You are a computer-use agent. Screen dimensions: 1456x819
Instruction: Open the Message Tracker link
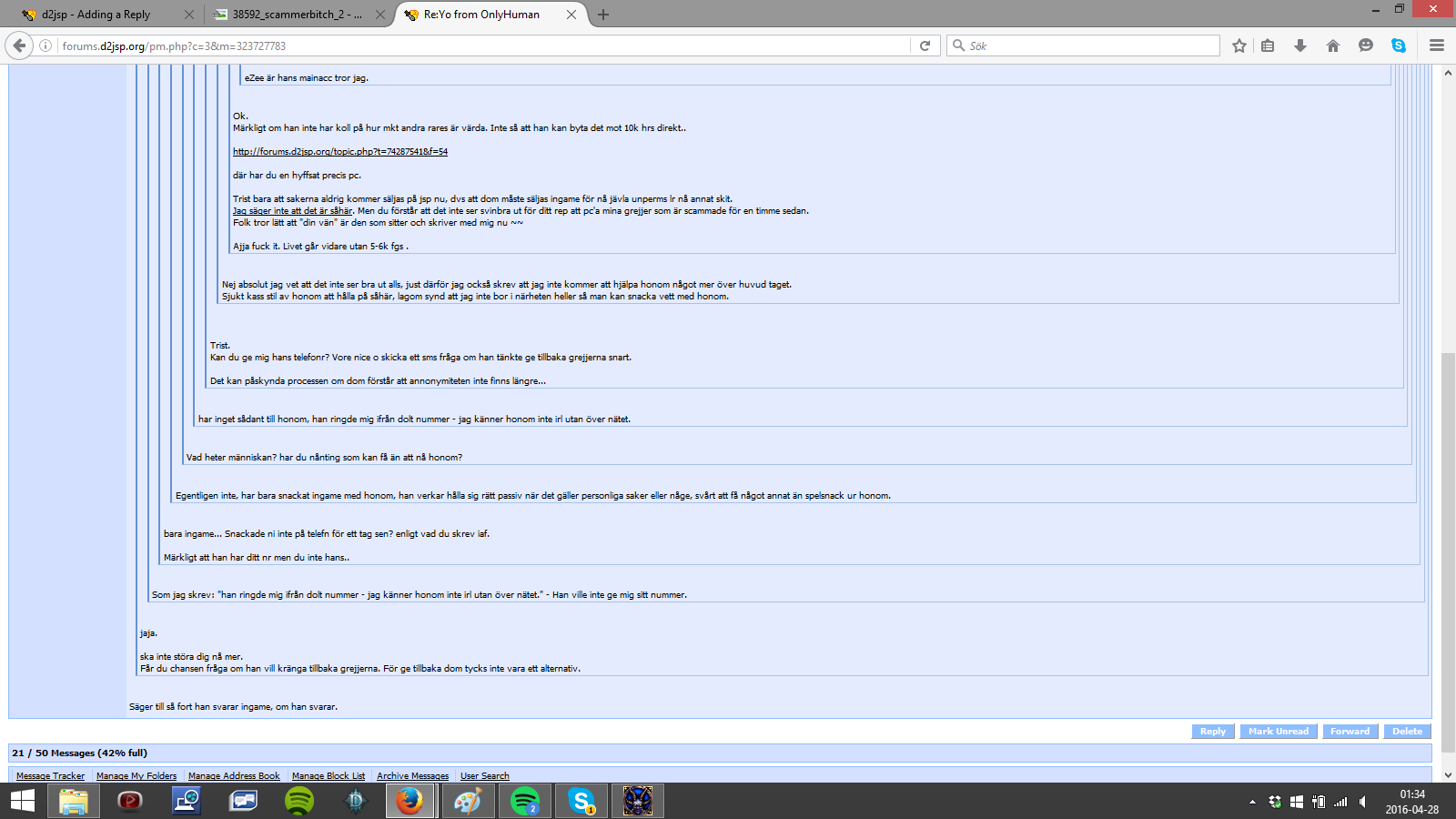point(50,776)
